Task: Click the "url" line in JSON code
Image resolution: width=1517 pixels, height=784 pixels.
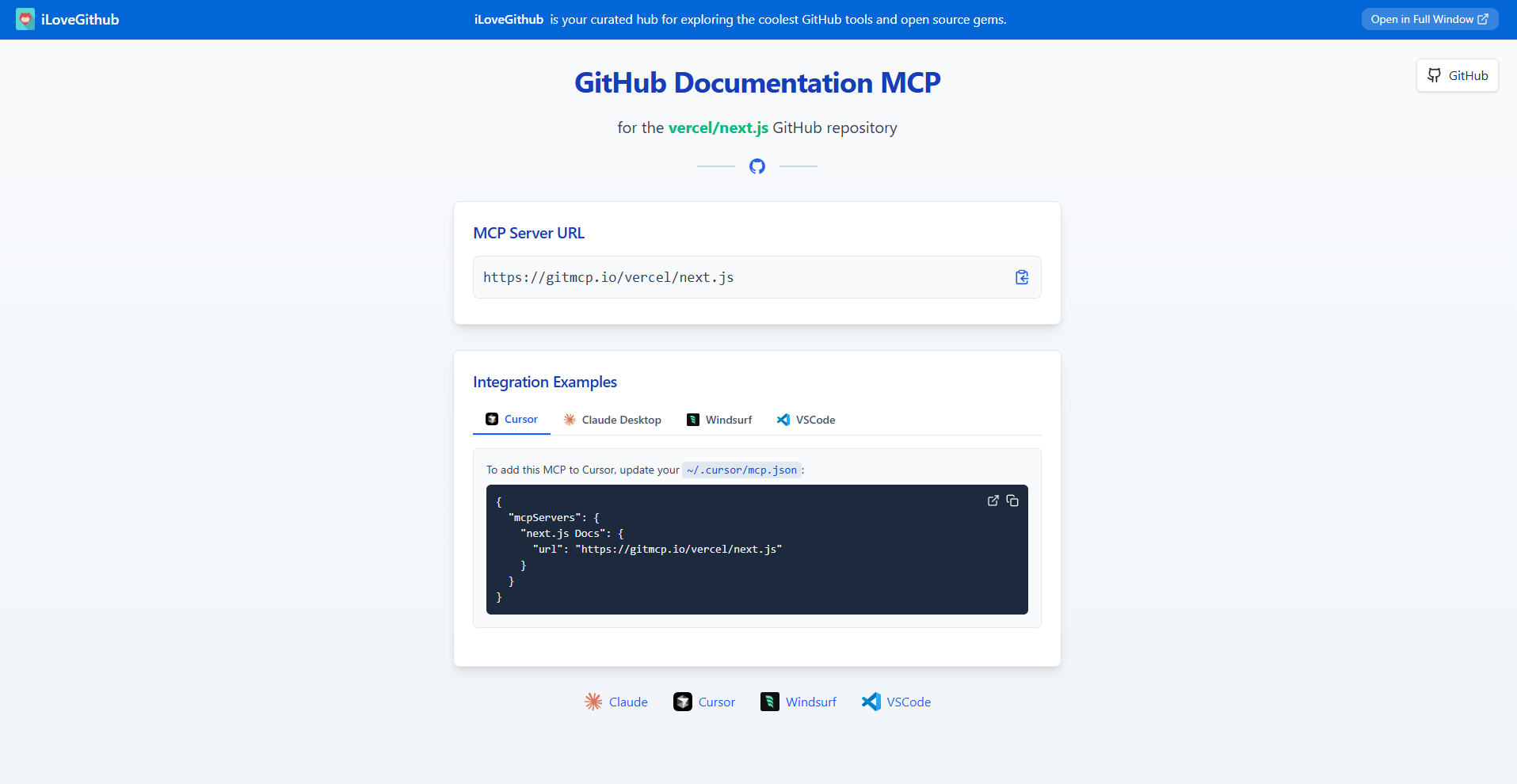Action: click(657, 549)
